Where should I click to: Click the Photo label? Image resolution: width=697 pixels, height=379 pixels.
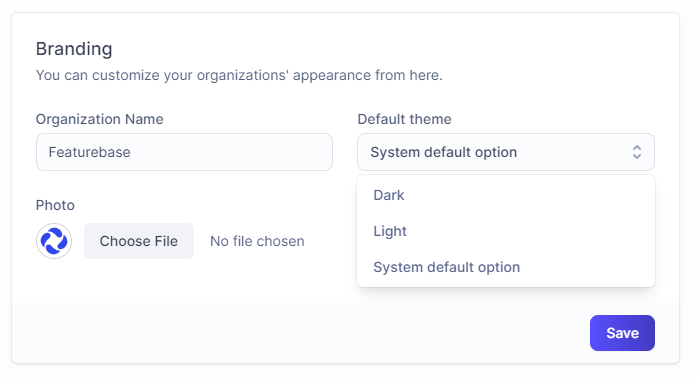[x=55, y=205]
